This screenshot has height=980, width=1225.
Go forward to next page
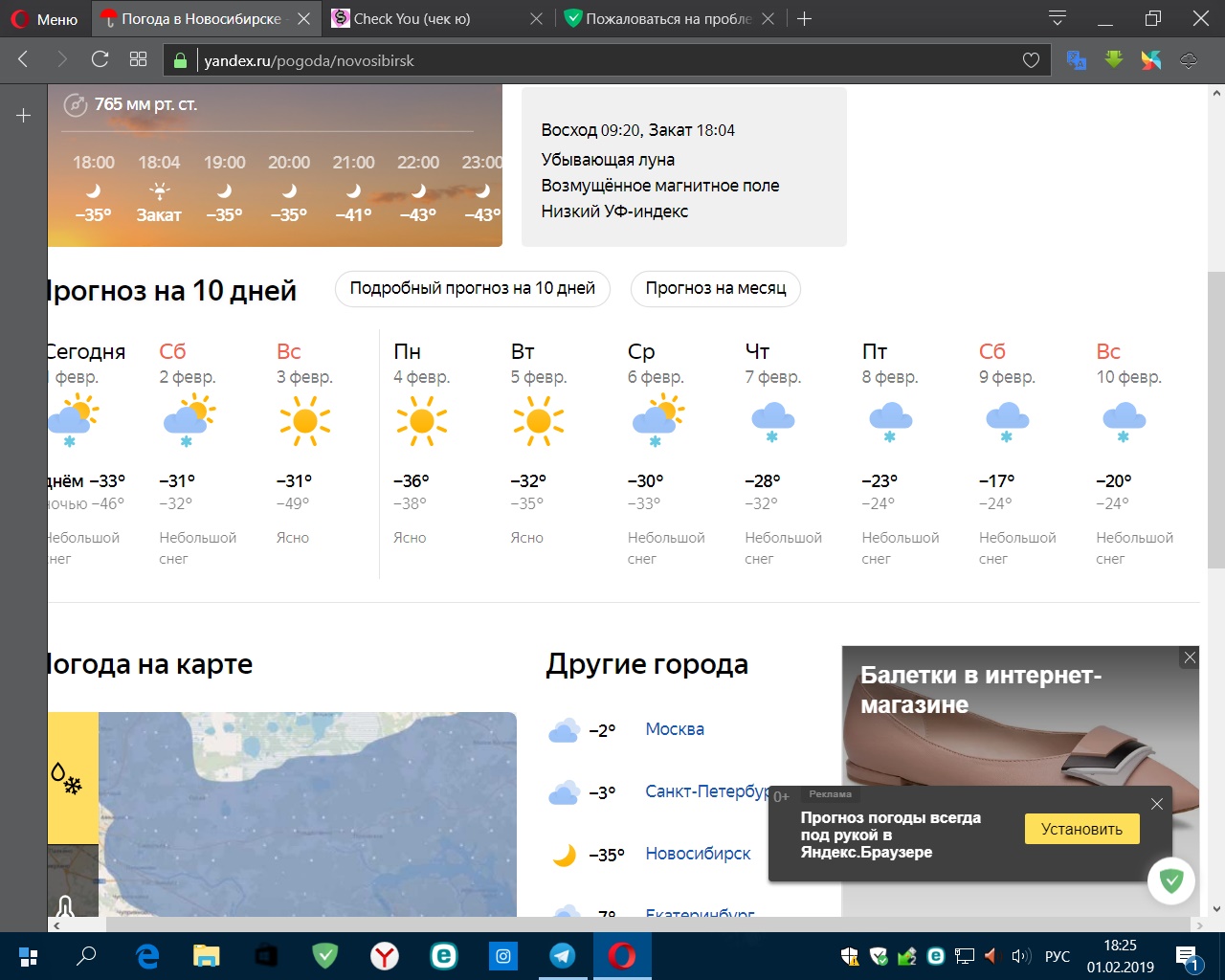click(x=62, y=59)
